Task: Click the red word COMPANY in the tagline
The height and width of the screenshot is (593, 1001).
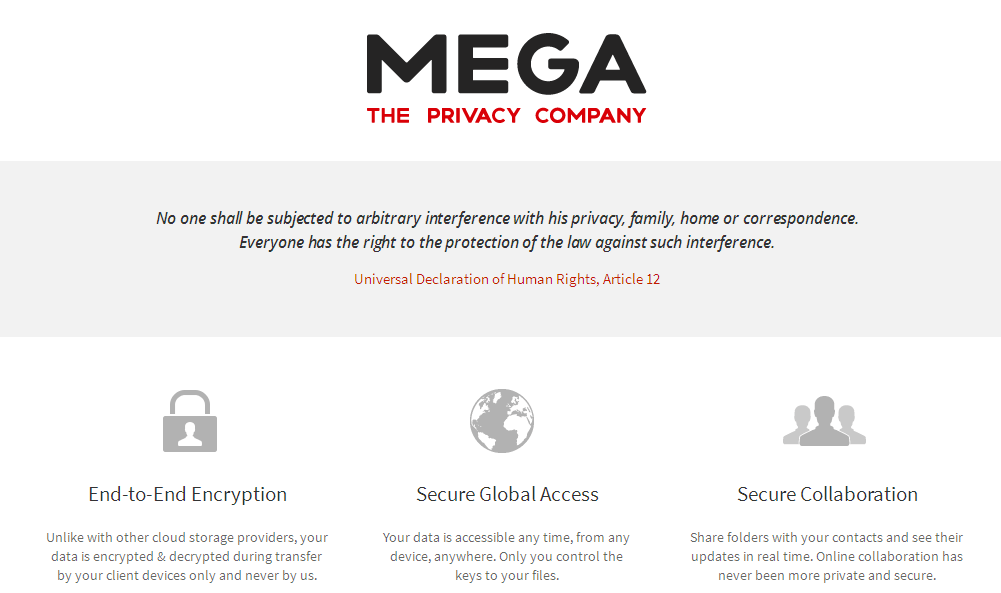Action: point(590,116)
